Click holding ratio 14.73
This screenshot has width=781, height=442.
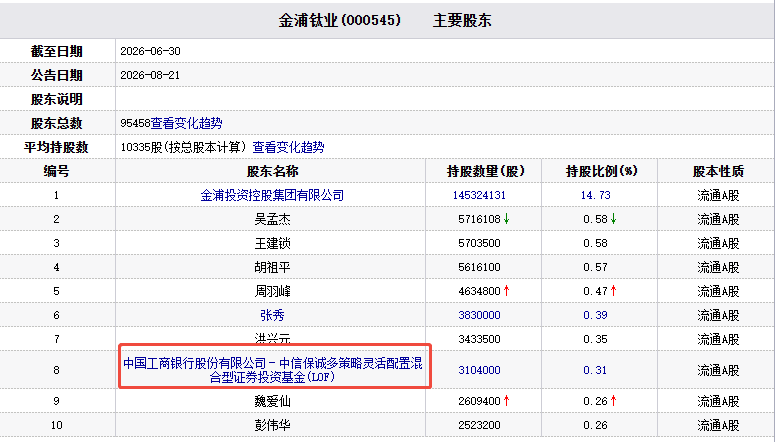click(x=595, y=195)
